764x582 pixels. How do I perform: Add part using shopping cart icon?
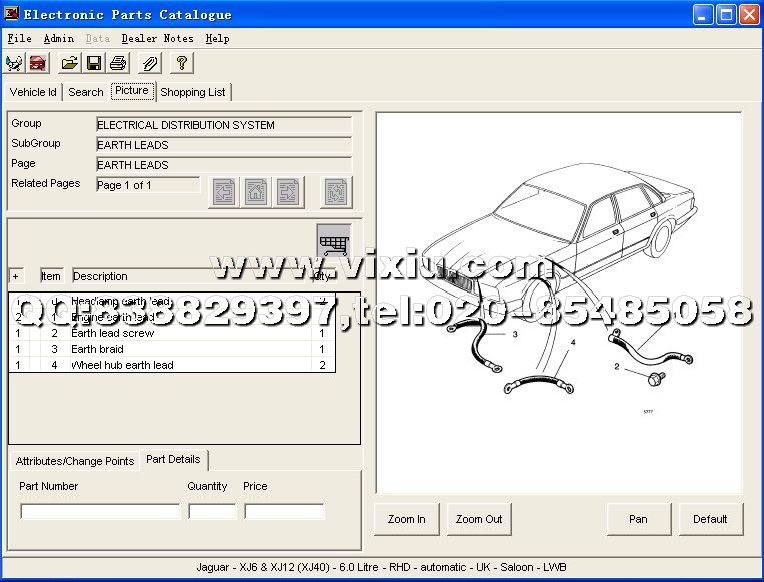(334, 241)
